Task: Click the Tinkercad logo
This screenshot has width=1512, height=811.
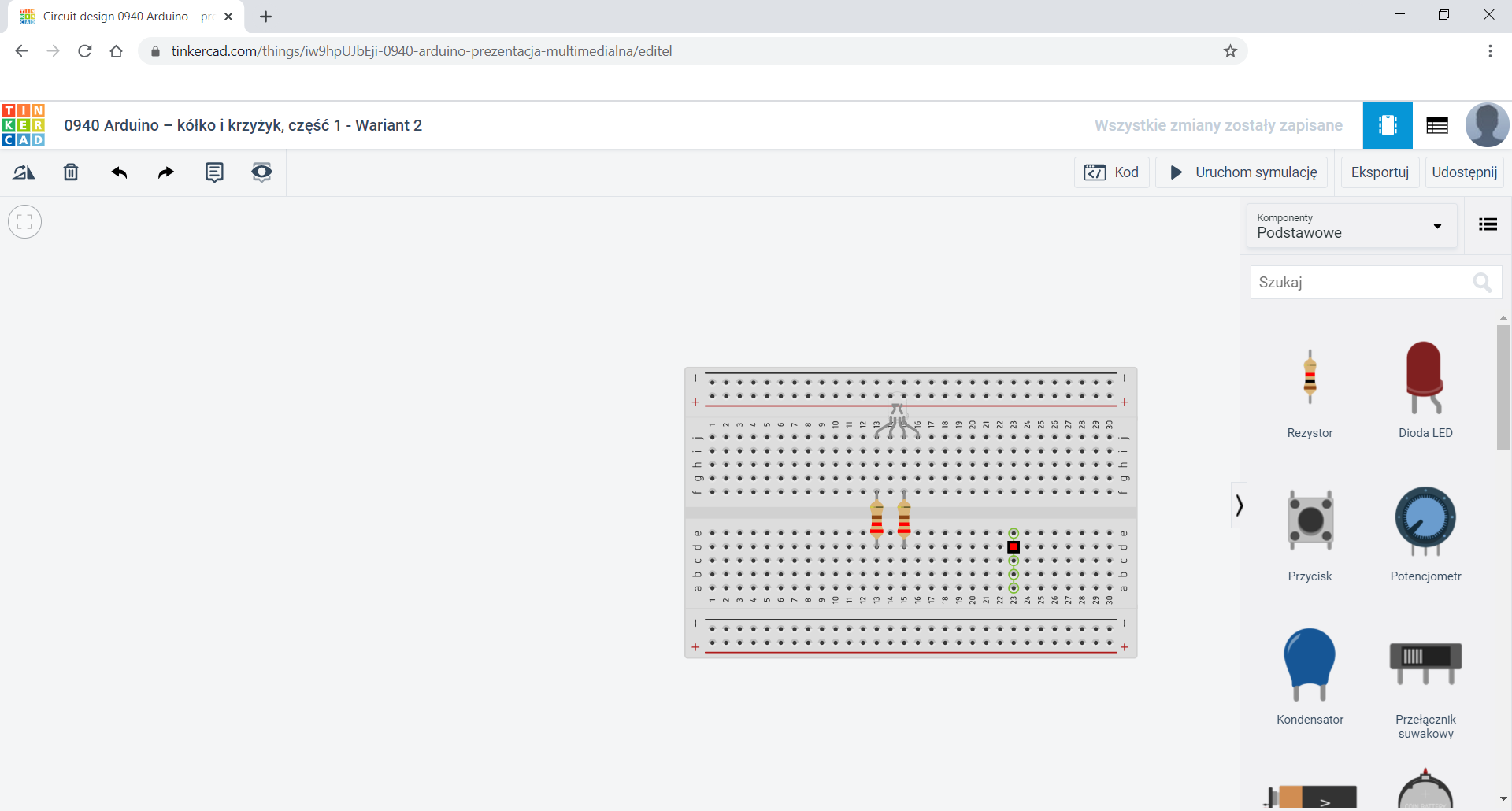Action: [24, 125]
